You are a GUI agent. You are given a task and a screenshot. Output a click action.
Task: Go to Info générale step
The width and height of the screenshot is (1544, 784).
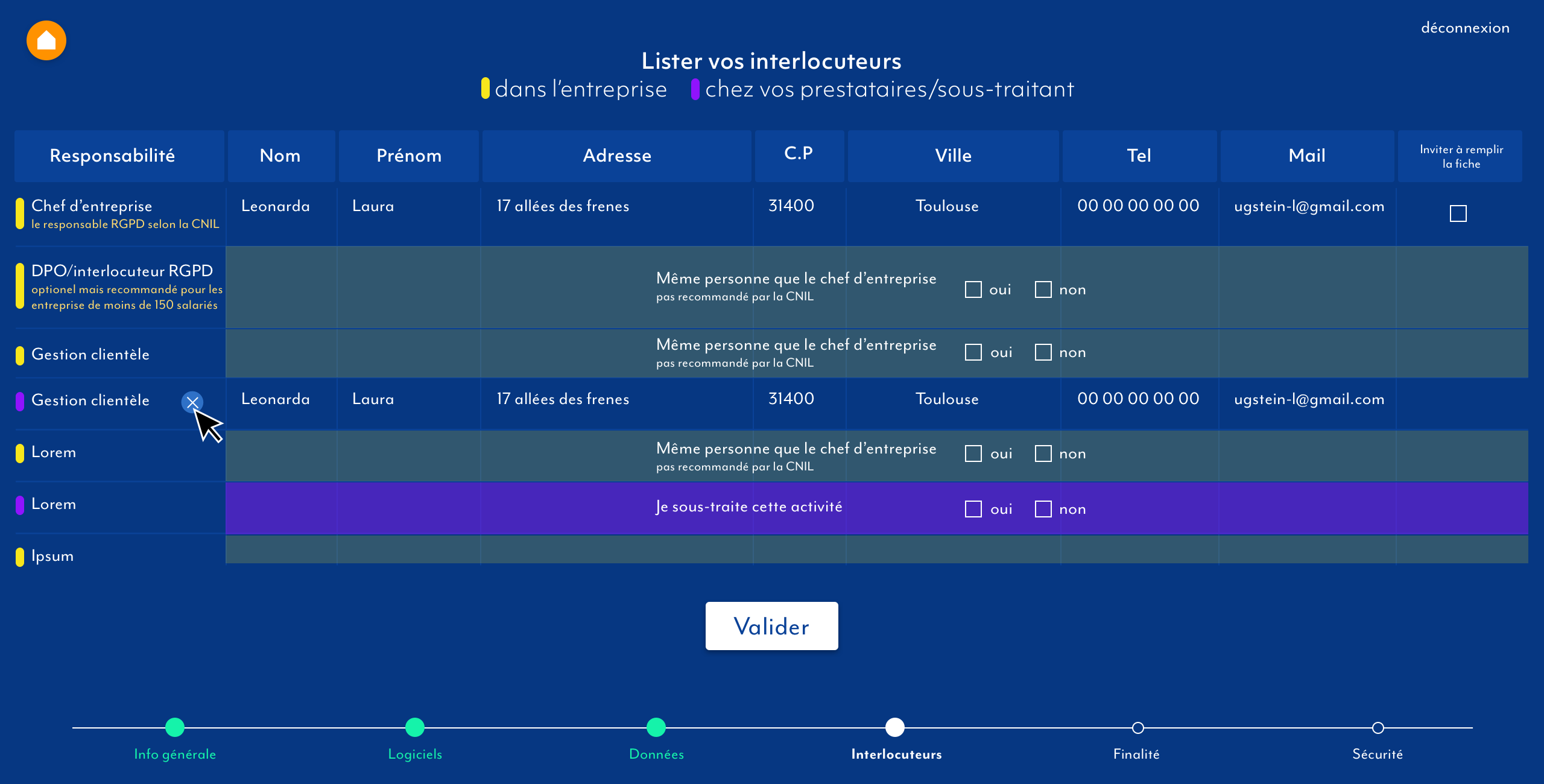click(x=175, y=754)
